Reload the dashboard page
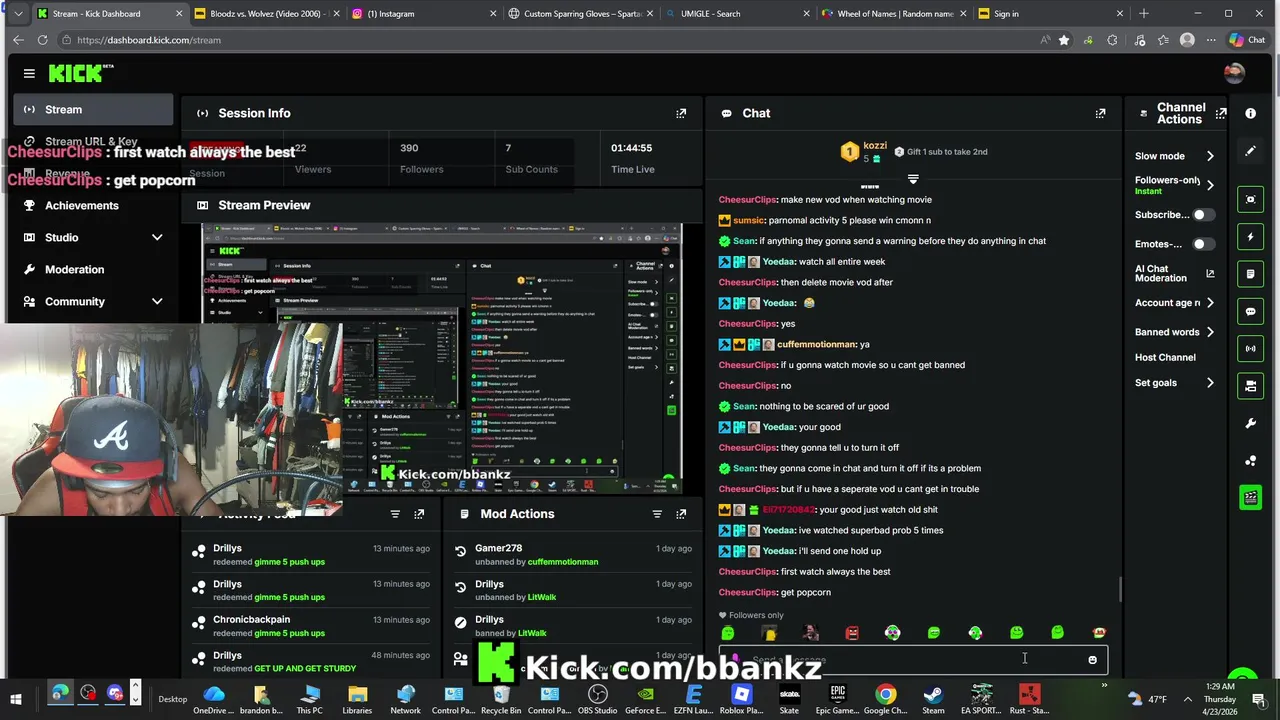The width and height of the screenshot is (1280, 720). [x=42, y=40]
